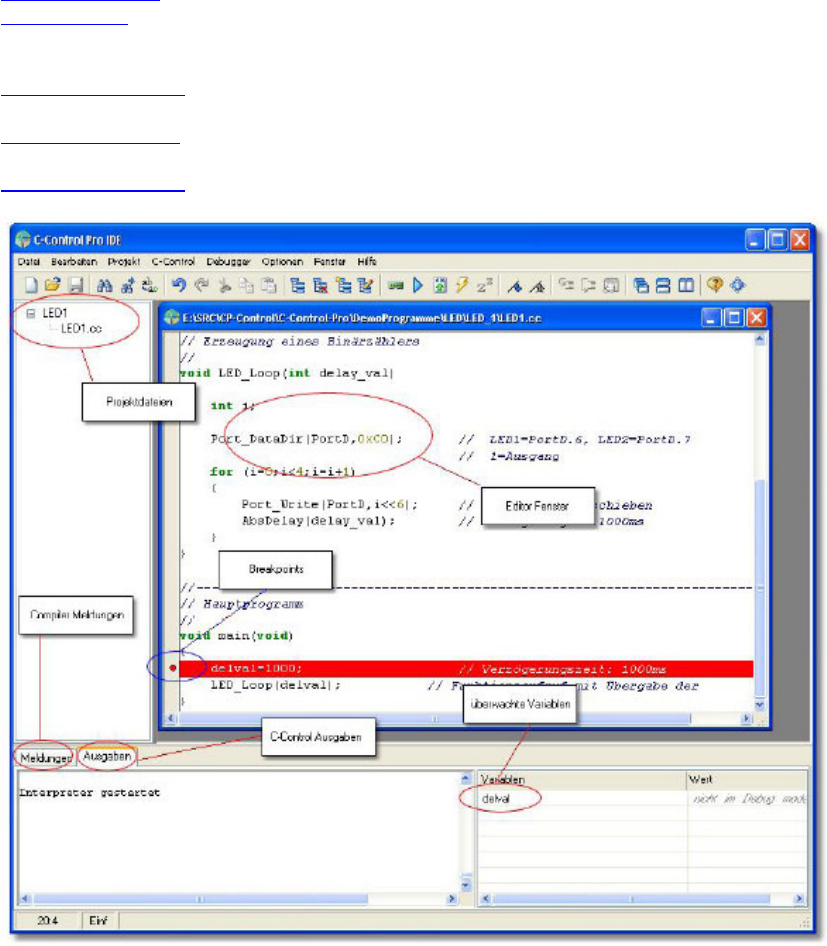Viewport: 827px width, 946px height.
Task: Click the highlighted 'delval=1000;' line
Action: tap(466, 668)
